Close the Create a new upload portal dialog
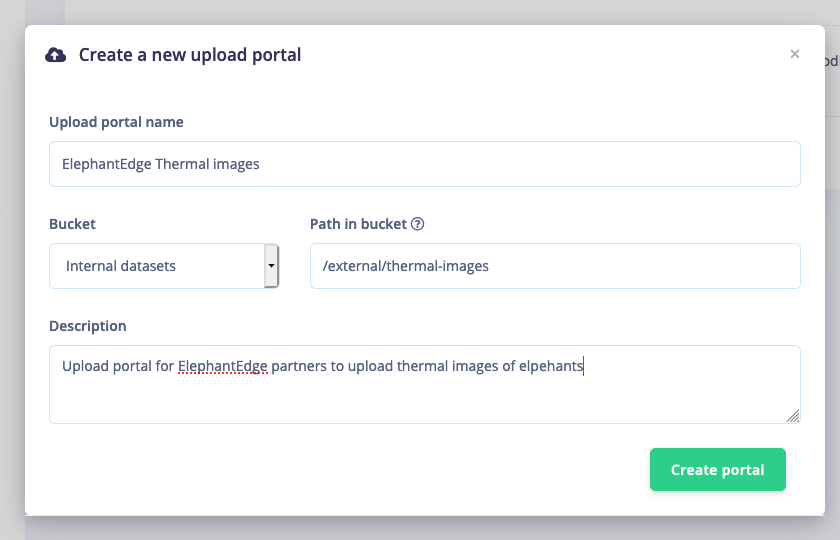Image resolution: width=840 pixels, height=540 pixels. (x=795, y=54)
